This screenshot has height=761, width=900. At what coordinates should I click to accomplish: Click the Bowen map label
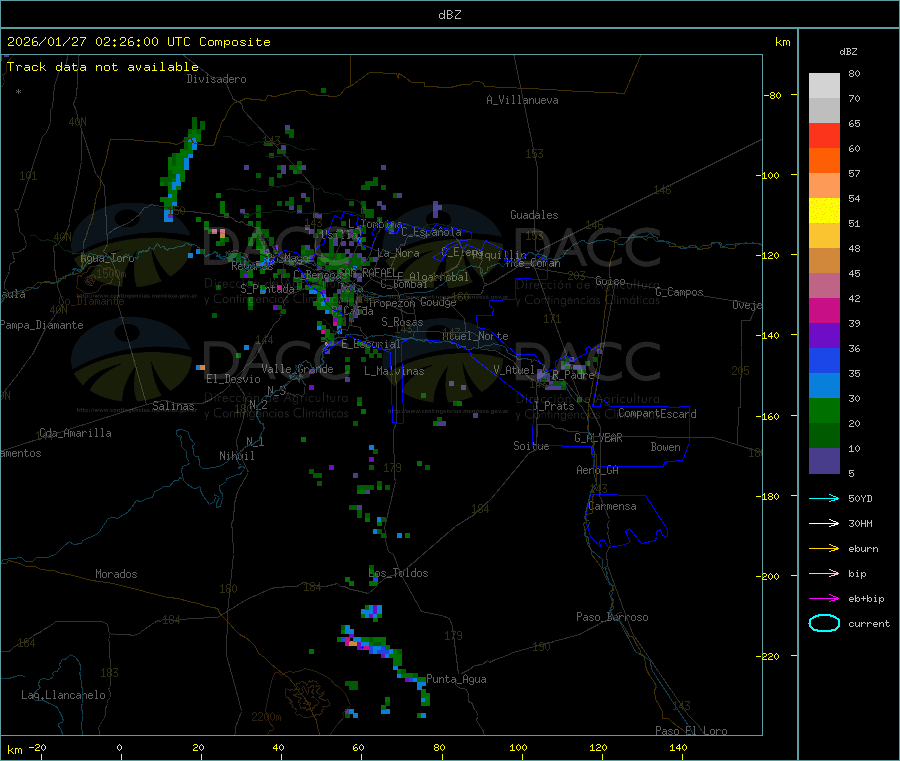pyautogui.click(x=665, y=448)
